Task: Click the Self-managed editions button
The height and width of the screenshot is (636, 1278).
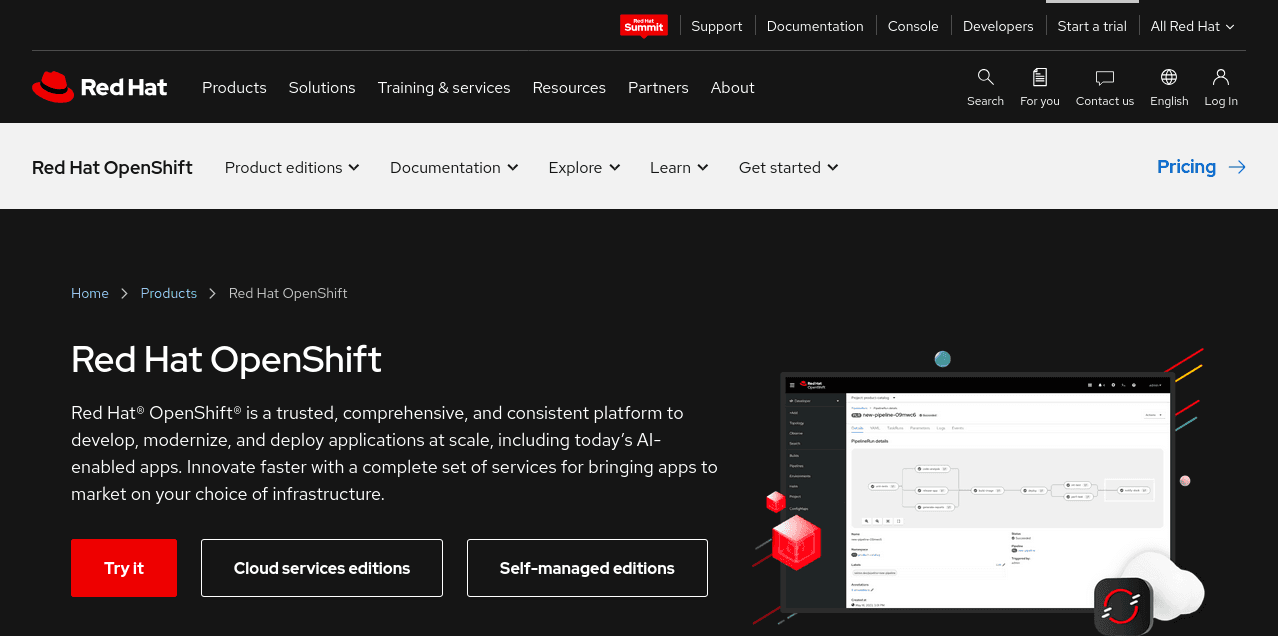Action: coord(587,568)
